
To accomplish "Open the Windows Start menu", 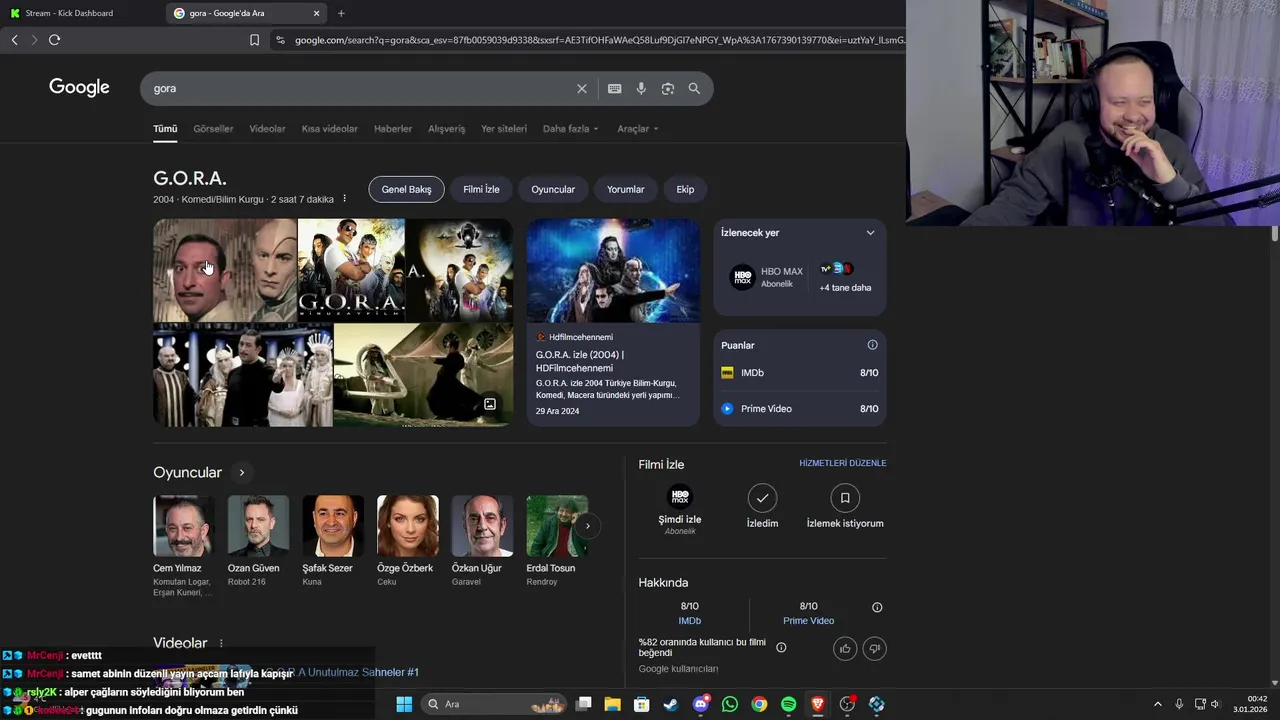I will tap(404, 704).
